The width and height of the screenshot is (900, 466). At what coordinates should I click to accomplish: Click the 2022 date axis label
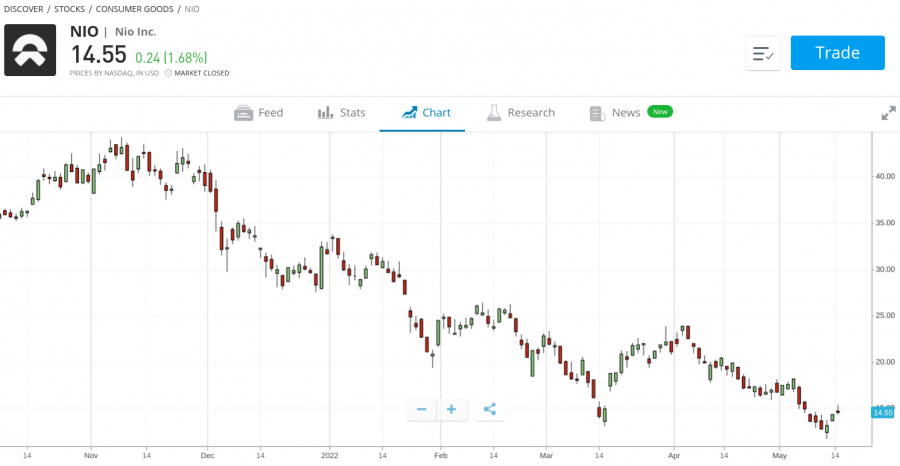pos(330,456)
